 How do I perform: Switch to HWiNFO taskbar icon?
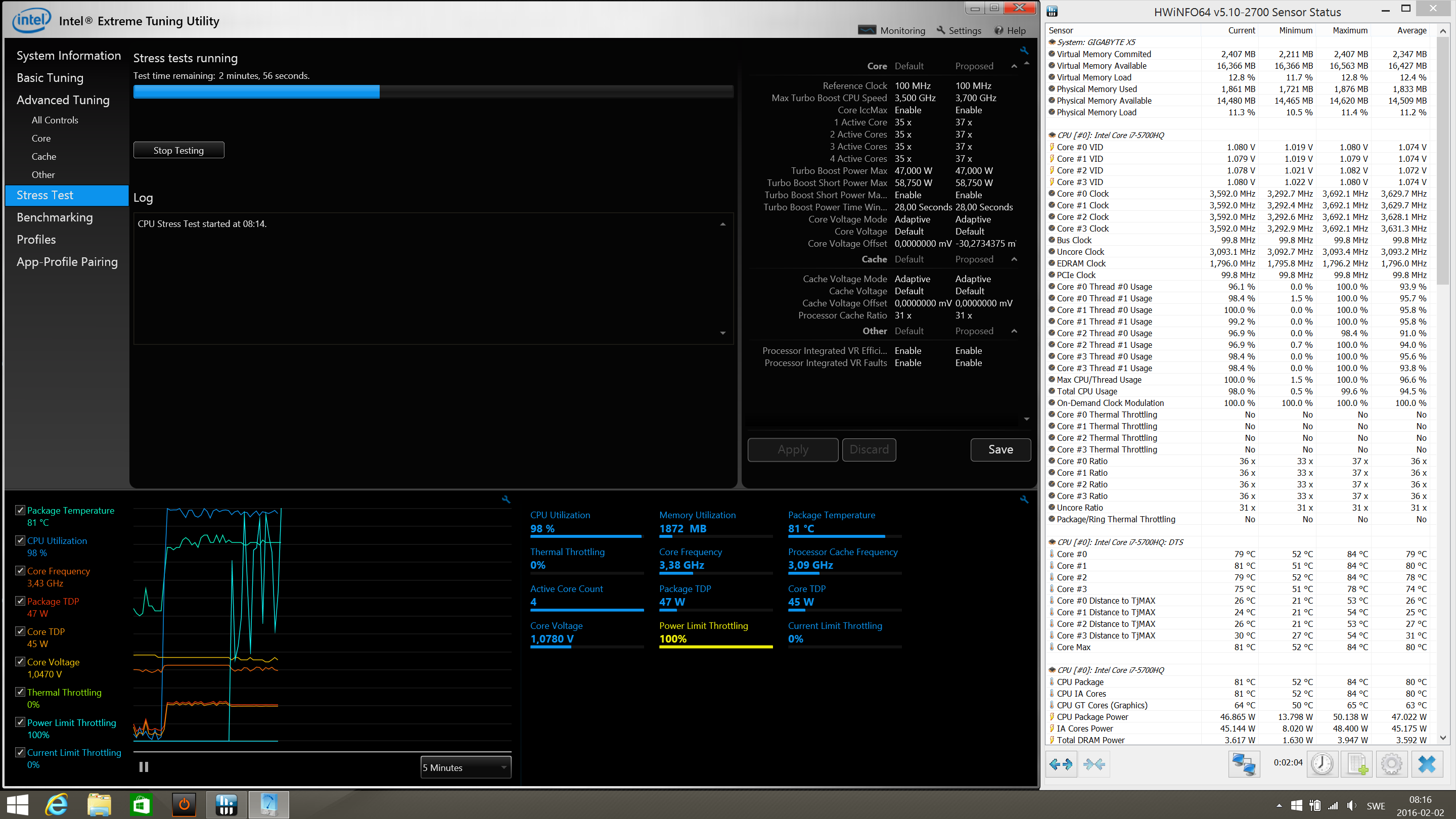(226, 805)
